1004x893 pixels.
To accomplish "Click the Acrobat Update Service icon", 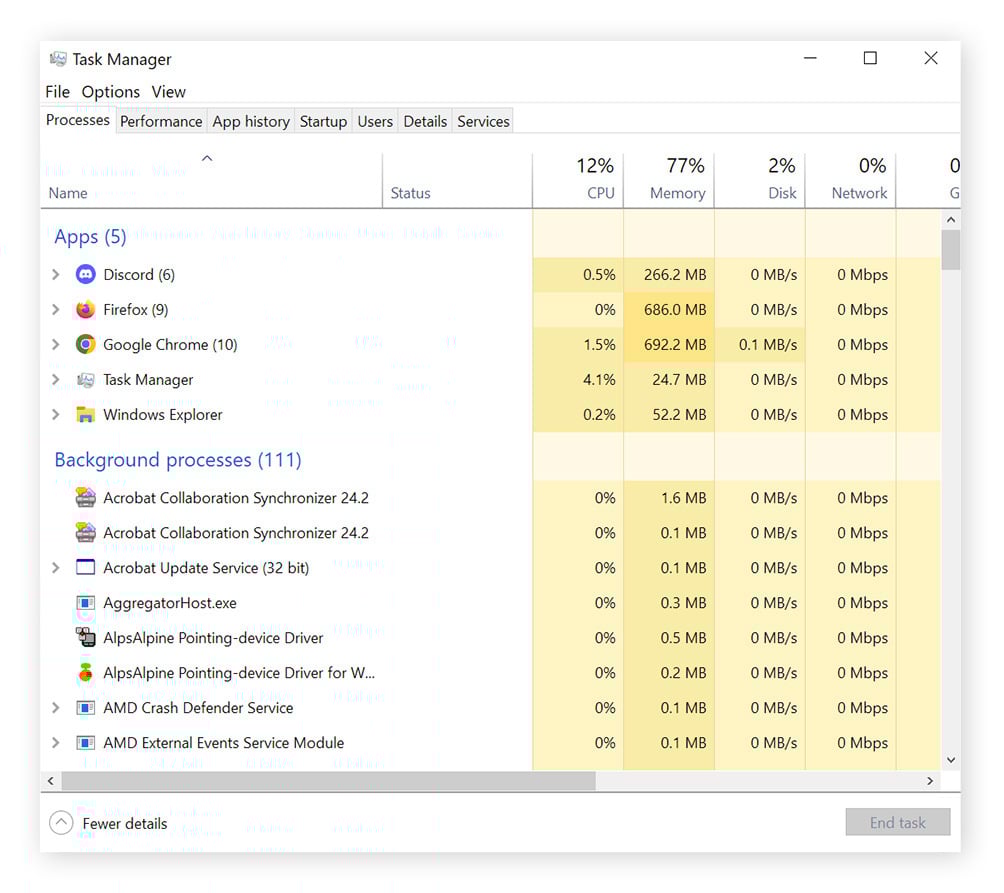I will pyautogui.click(x=84, y=567).
